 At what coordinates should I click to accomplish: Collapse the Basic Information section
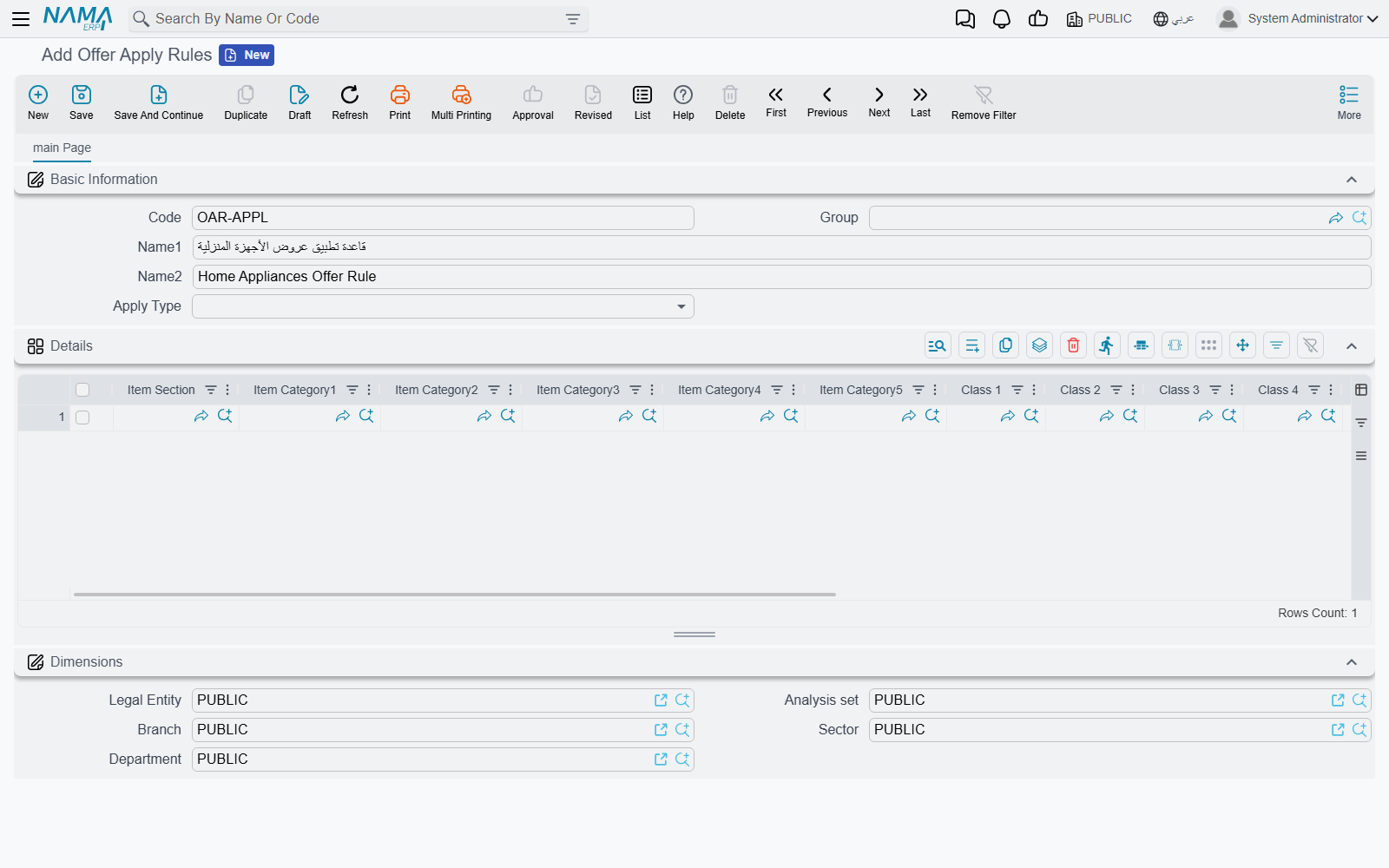[1352, 180]
